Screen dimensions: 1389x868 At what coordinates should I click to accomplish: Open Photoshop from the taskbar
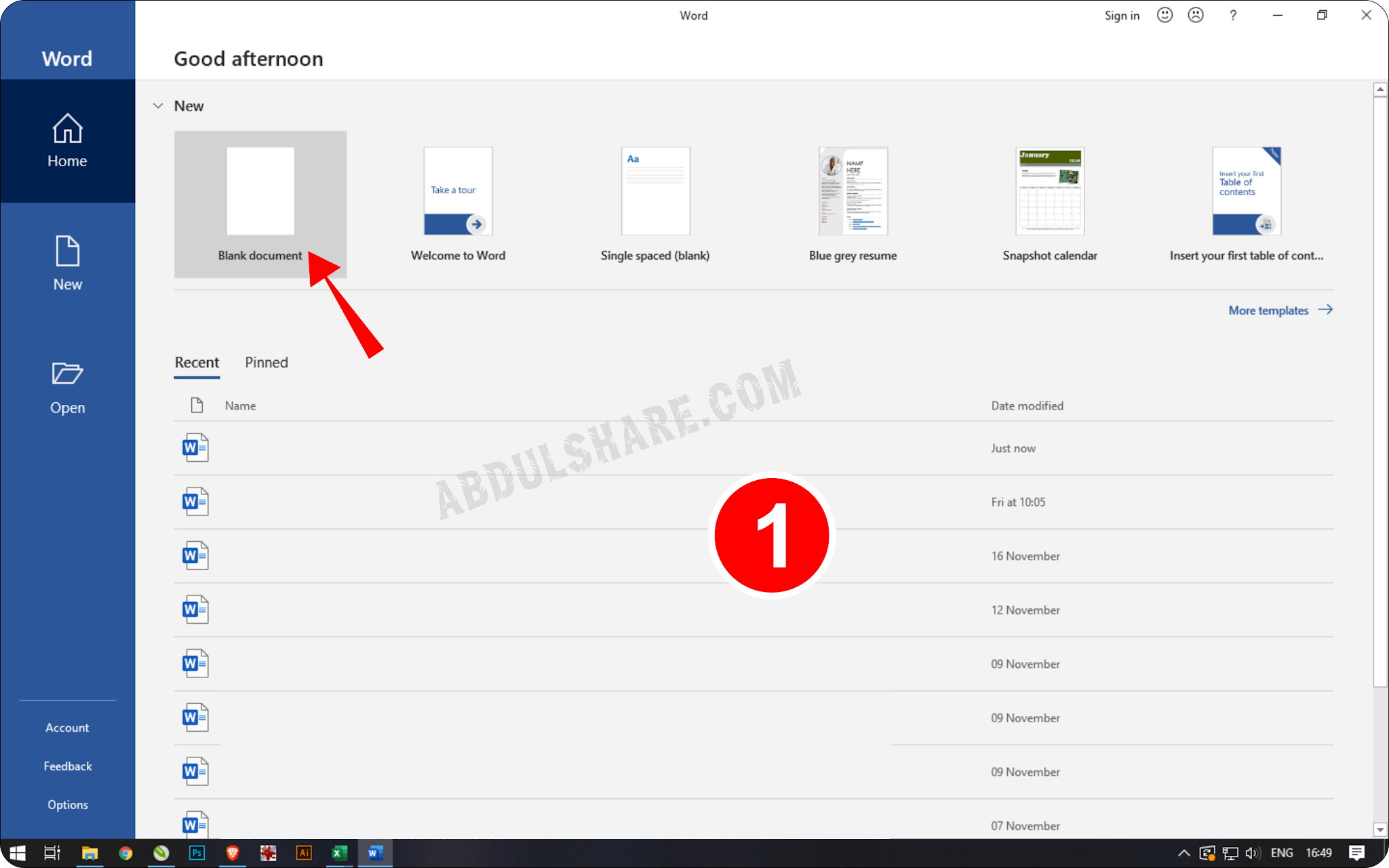[197, 853]
